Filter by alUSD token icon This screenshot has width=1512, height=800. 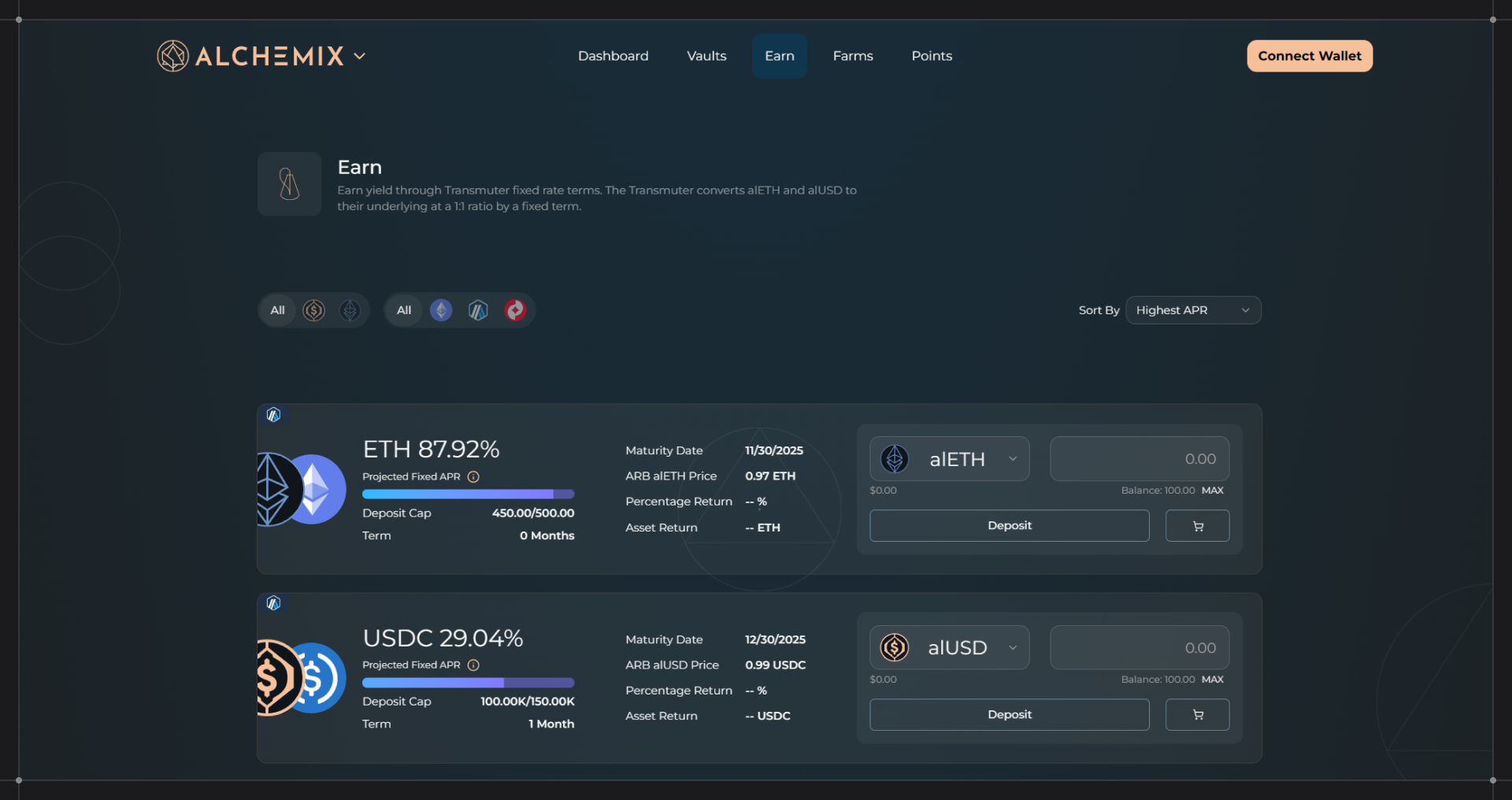point(314,310)
